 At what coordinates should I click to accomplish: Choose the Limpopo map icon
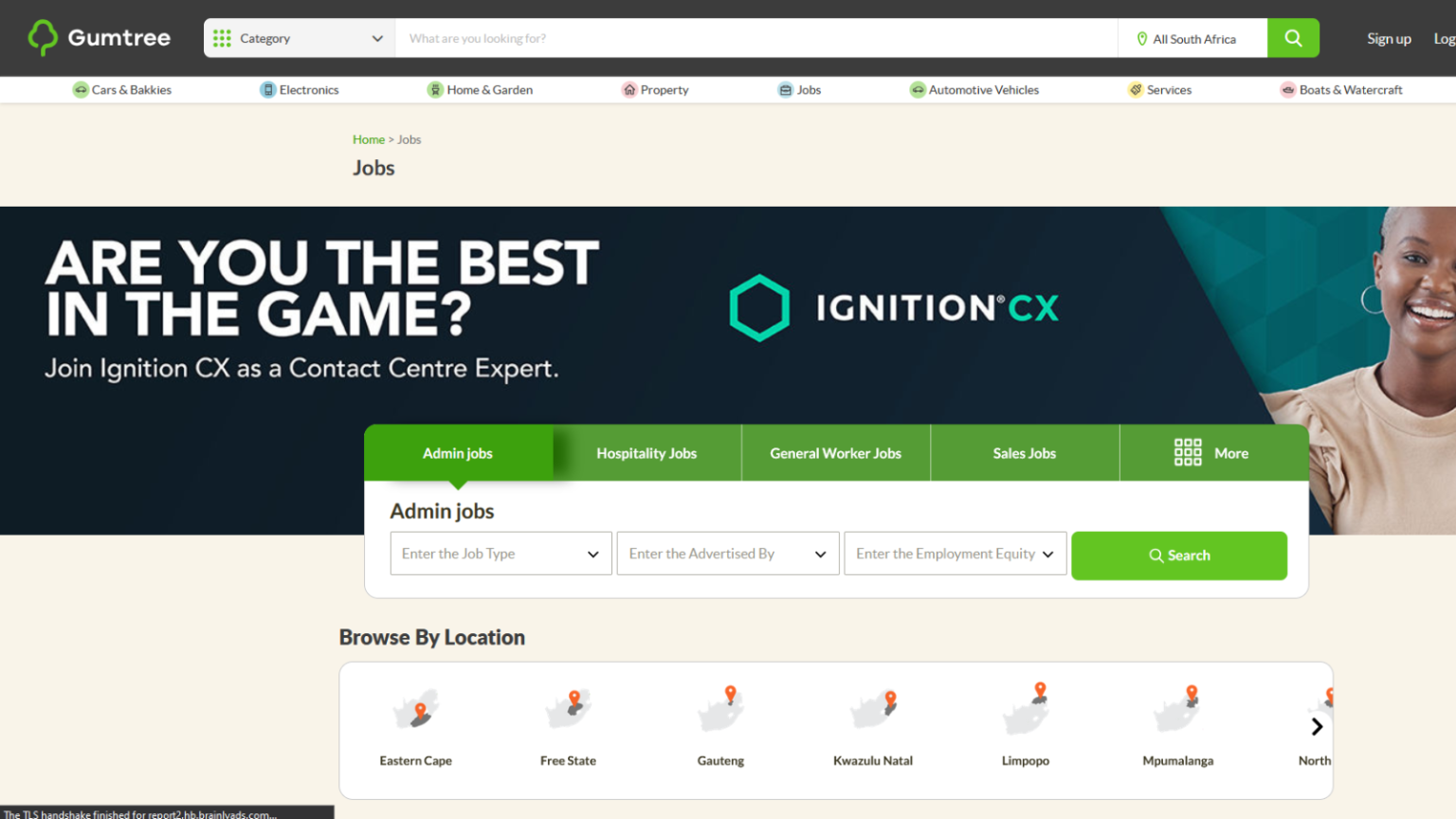click(x=1026, y=710)
